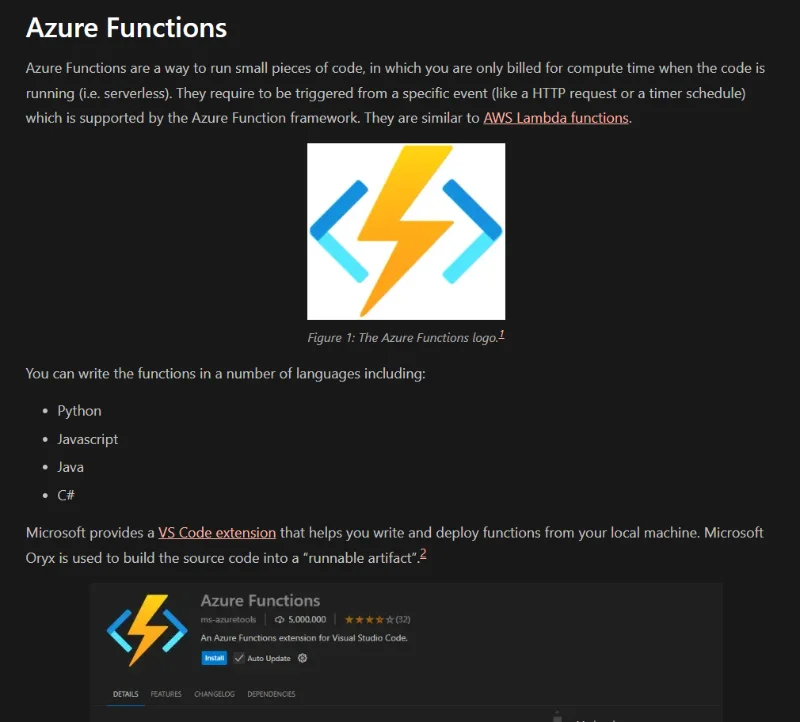
Task: Switch to the Features tab
Action: point(166,694)
